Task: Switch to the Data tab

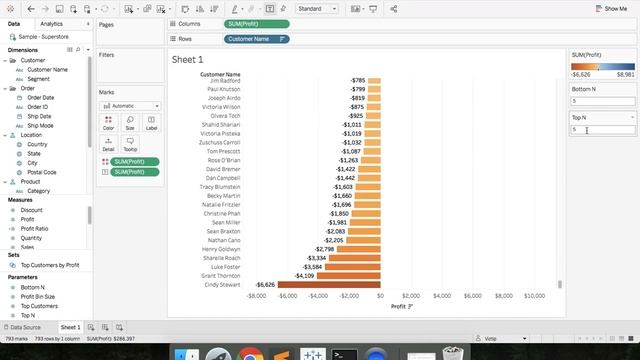Action: 14,24
